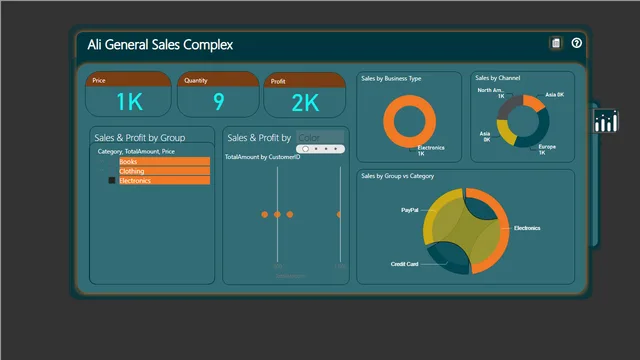Click 'Sales by Group vs Category' title
Viewport: 640px width, 360px height.
point(398,176)
